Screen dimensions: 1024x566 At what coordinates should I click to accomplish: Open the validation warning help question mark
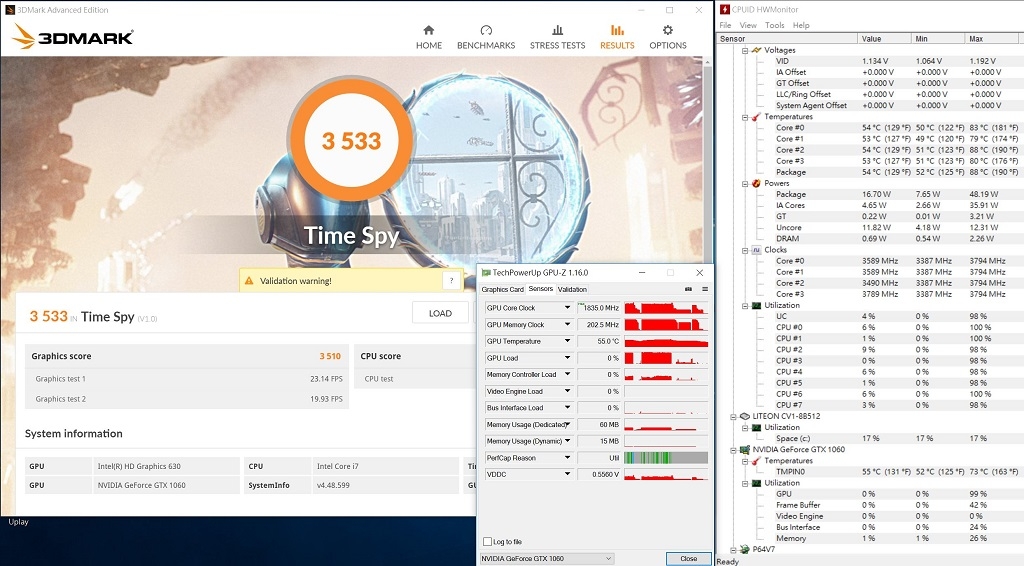pyautogui.click(x=451, y=281)
